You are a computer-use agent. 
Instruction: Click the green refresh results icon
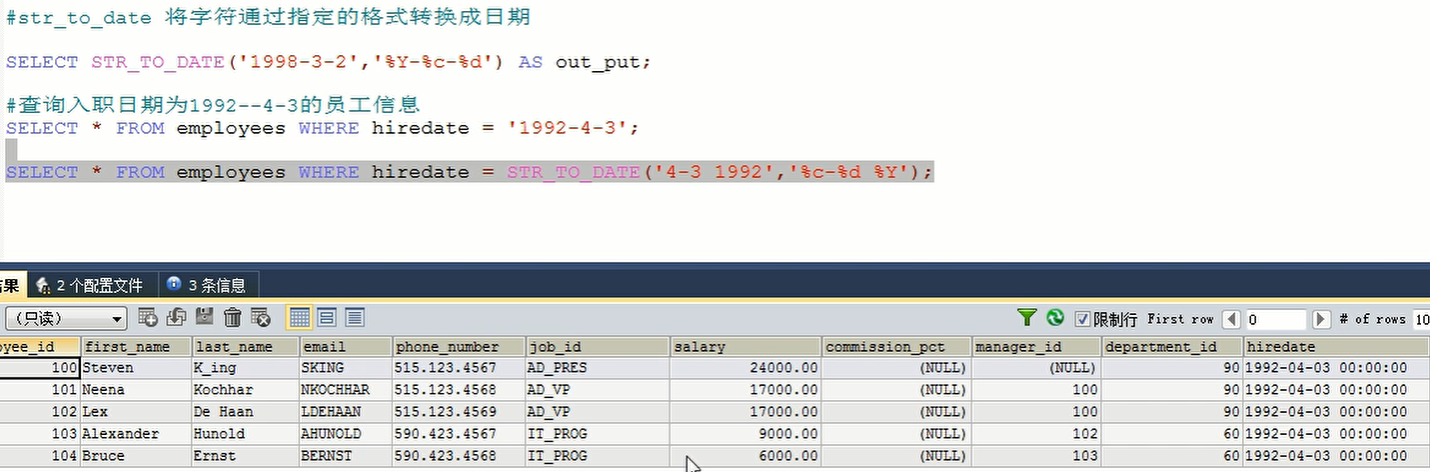[x=1055, y=318]
